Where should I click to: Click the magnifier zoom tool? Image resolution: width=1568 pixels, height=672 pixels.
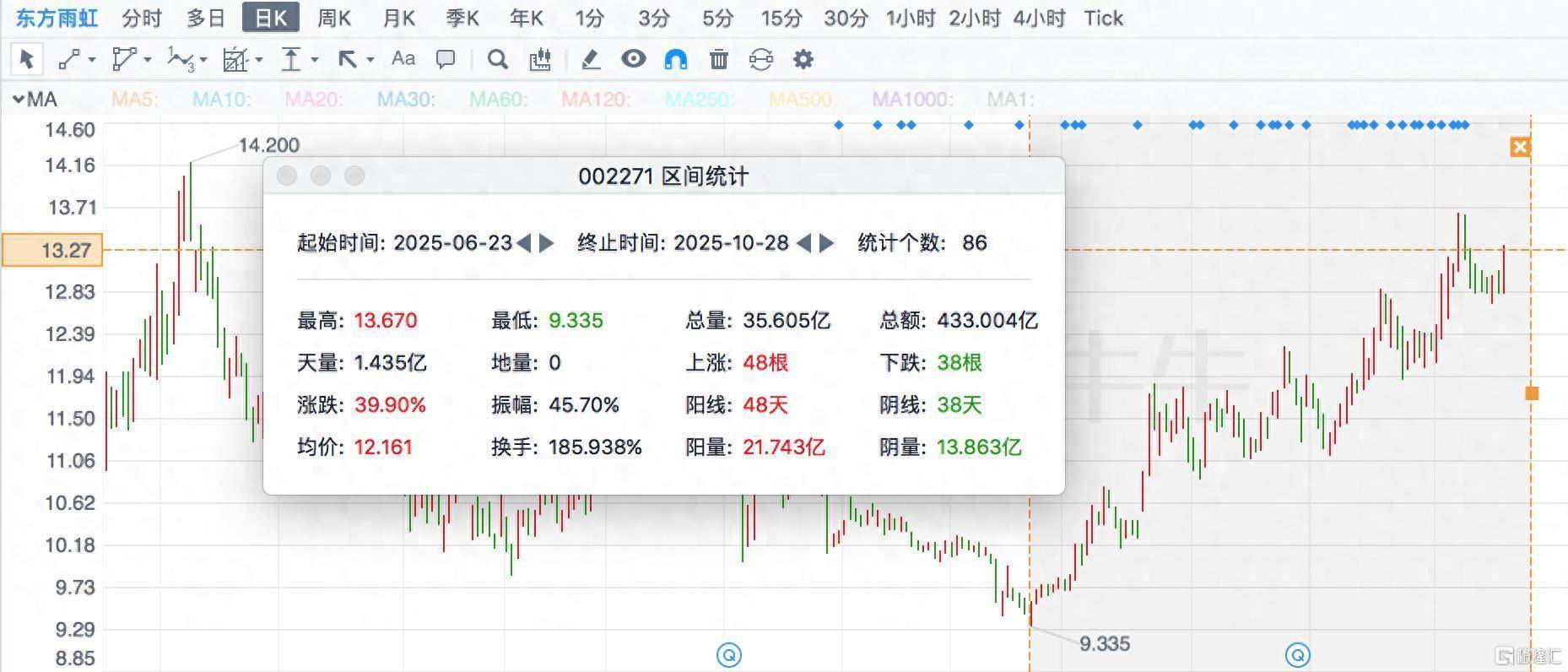pos(498,59)
